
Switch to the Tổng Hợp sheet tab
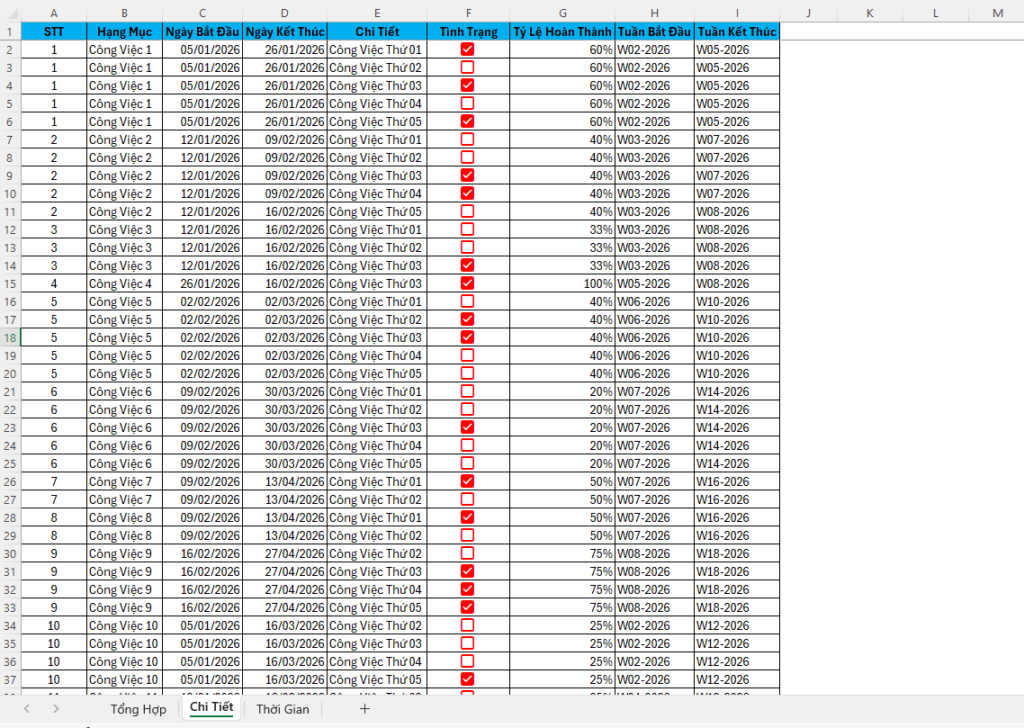[x=138, y=709]
